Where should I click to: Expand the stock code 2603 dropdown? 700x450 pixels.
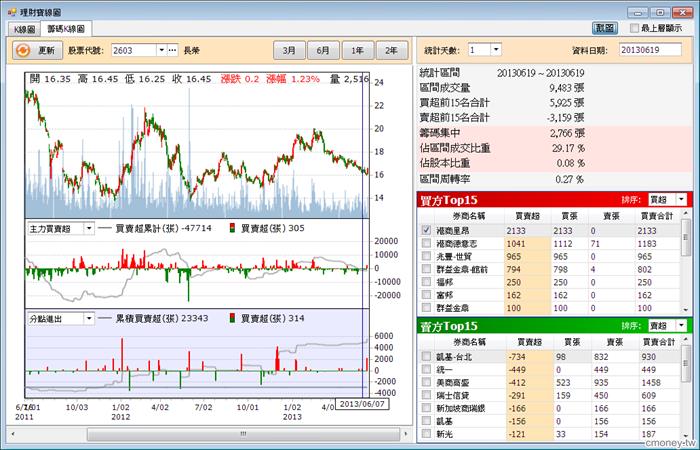tap(160, 49)
